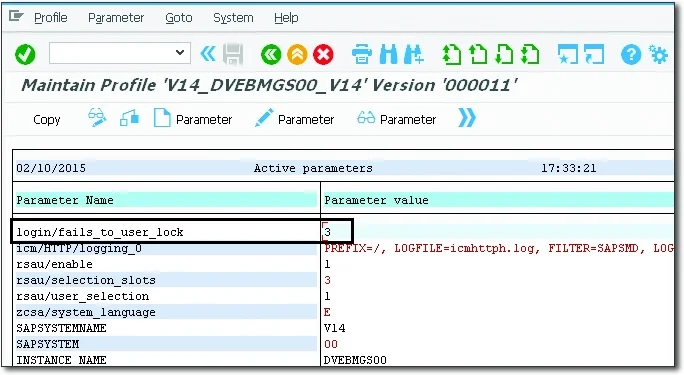
Task: Click the Create New Session icon
Action: coord(568,55)
